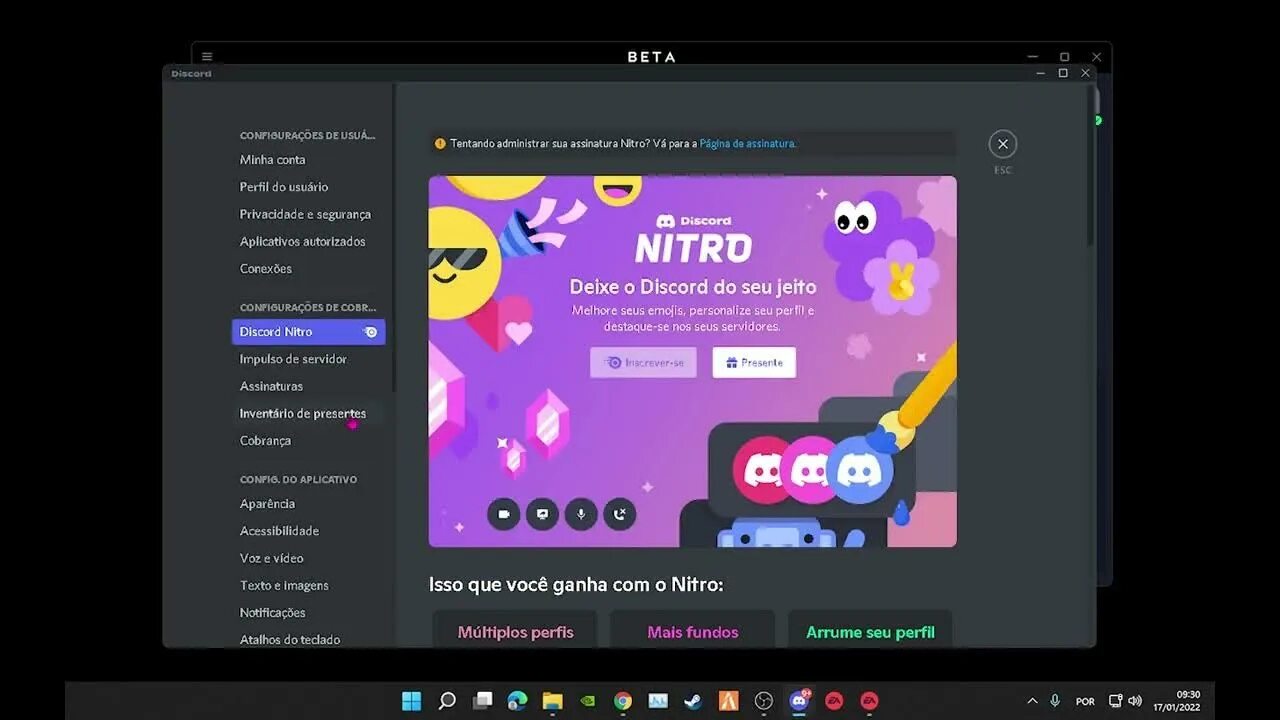This screenshot has height=720, width=1280.
Task: Click the microphone icon in Nitro banner
Action: (x=581, y=514)
